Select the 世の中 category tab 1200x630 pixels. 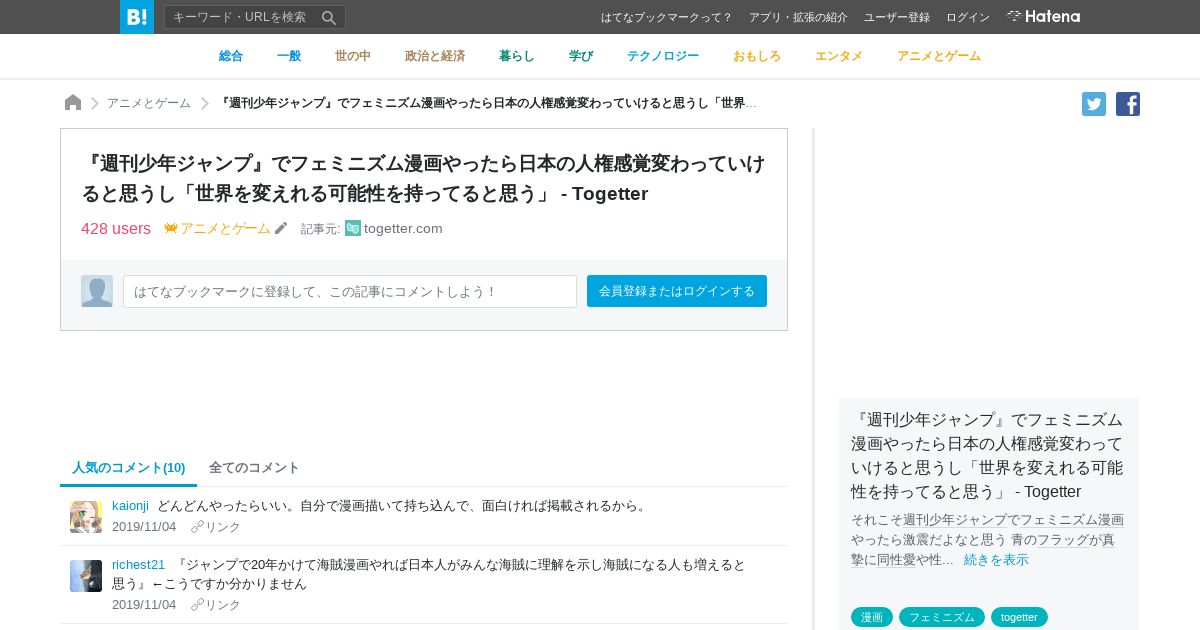353,56
